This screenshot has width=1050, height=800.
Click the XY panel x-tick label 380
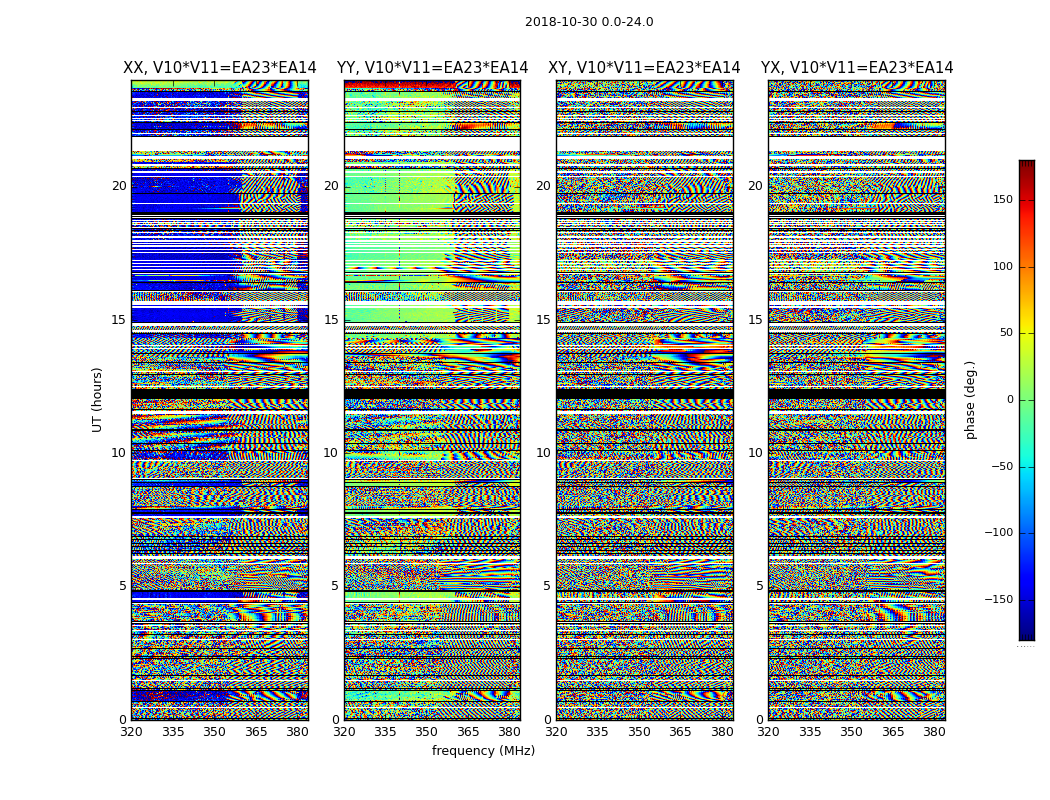[722, 732]
